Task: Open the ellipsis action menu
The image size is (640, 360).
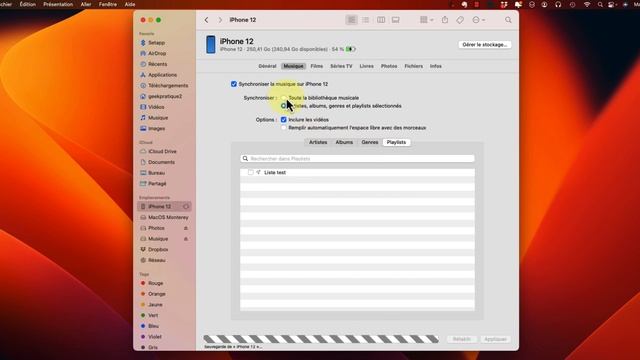Action: [478, 20]
